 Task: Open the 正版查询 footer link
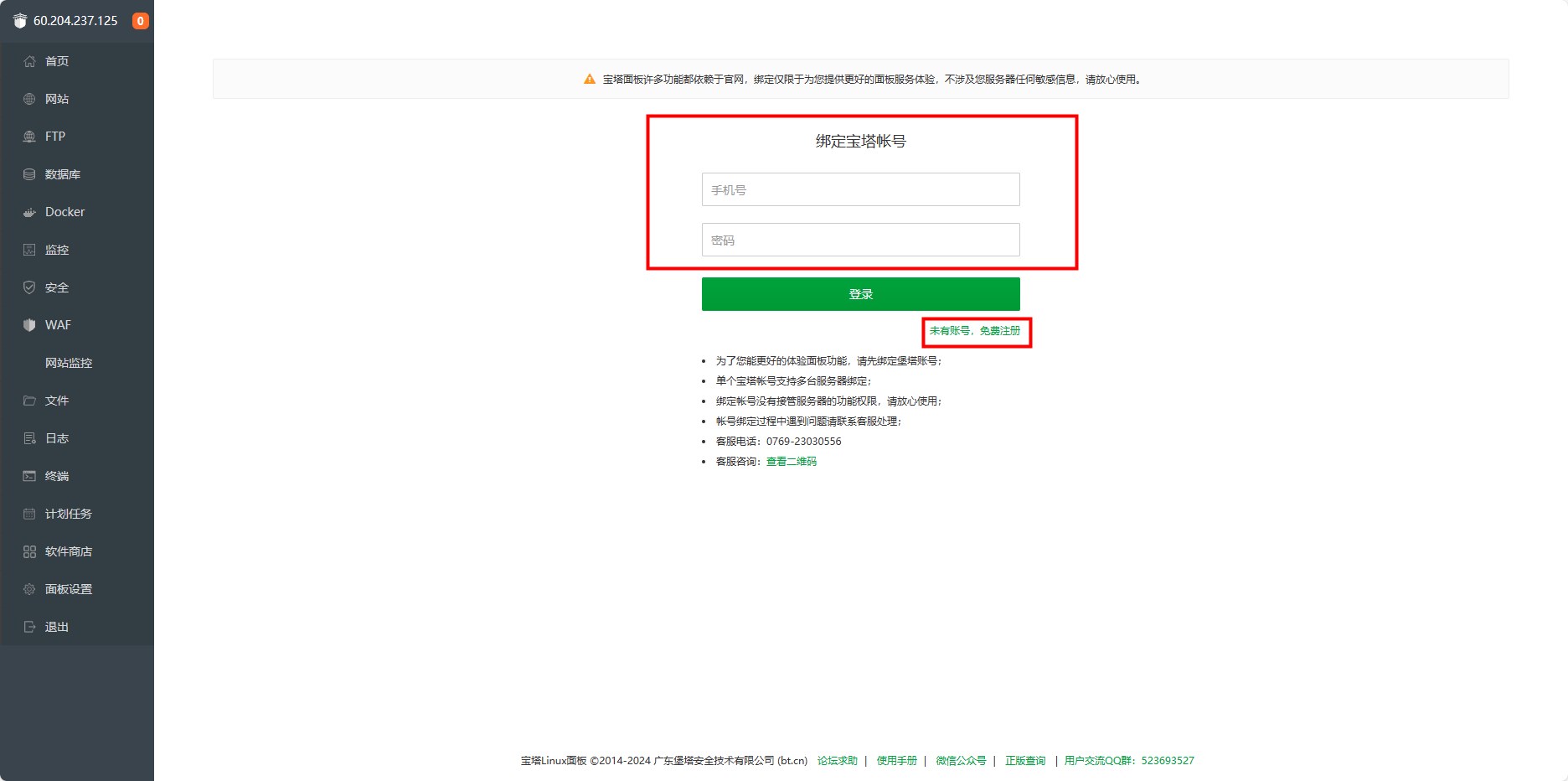tap(1025, 761)
